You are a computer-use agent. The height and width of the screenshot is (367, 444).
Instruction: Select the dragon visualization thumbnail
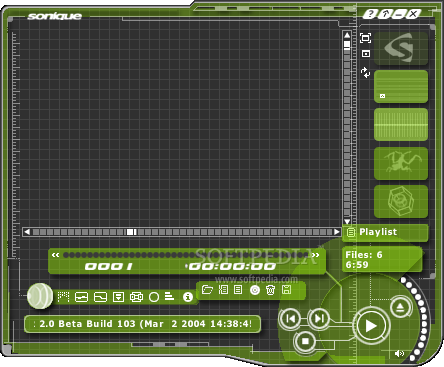(401, 163)
